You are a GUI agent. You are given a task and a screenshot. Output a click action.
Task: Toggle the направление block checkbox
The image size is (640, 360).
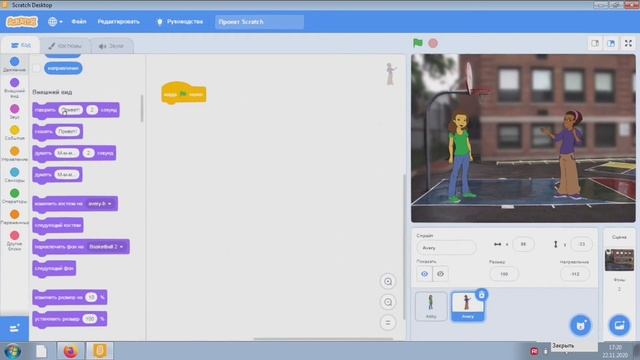[36, 68]
